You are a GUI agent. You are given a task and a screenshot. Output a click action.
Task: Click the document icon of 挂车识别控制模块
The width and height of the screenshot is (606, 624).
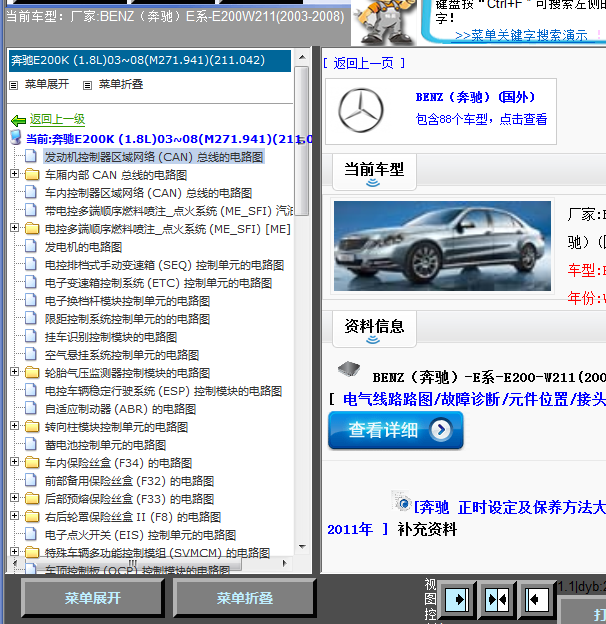coord(31,336)
